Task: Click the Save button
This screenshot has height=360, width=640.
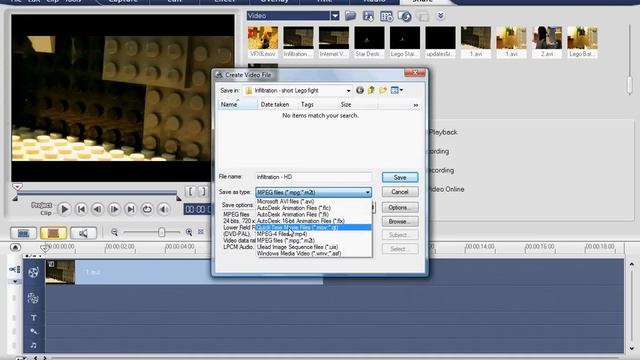Action: tap(400, 178)
